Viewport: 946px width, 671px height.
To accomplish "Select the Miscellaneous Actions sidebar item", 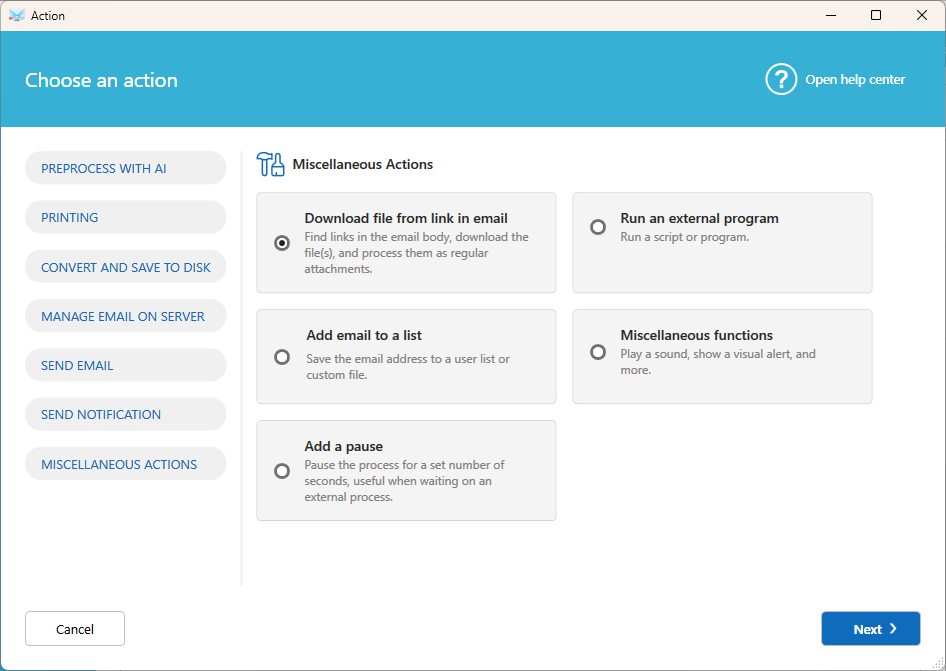I will 125,463.
